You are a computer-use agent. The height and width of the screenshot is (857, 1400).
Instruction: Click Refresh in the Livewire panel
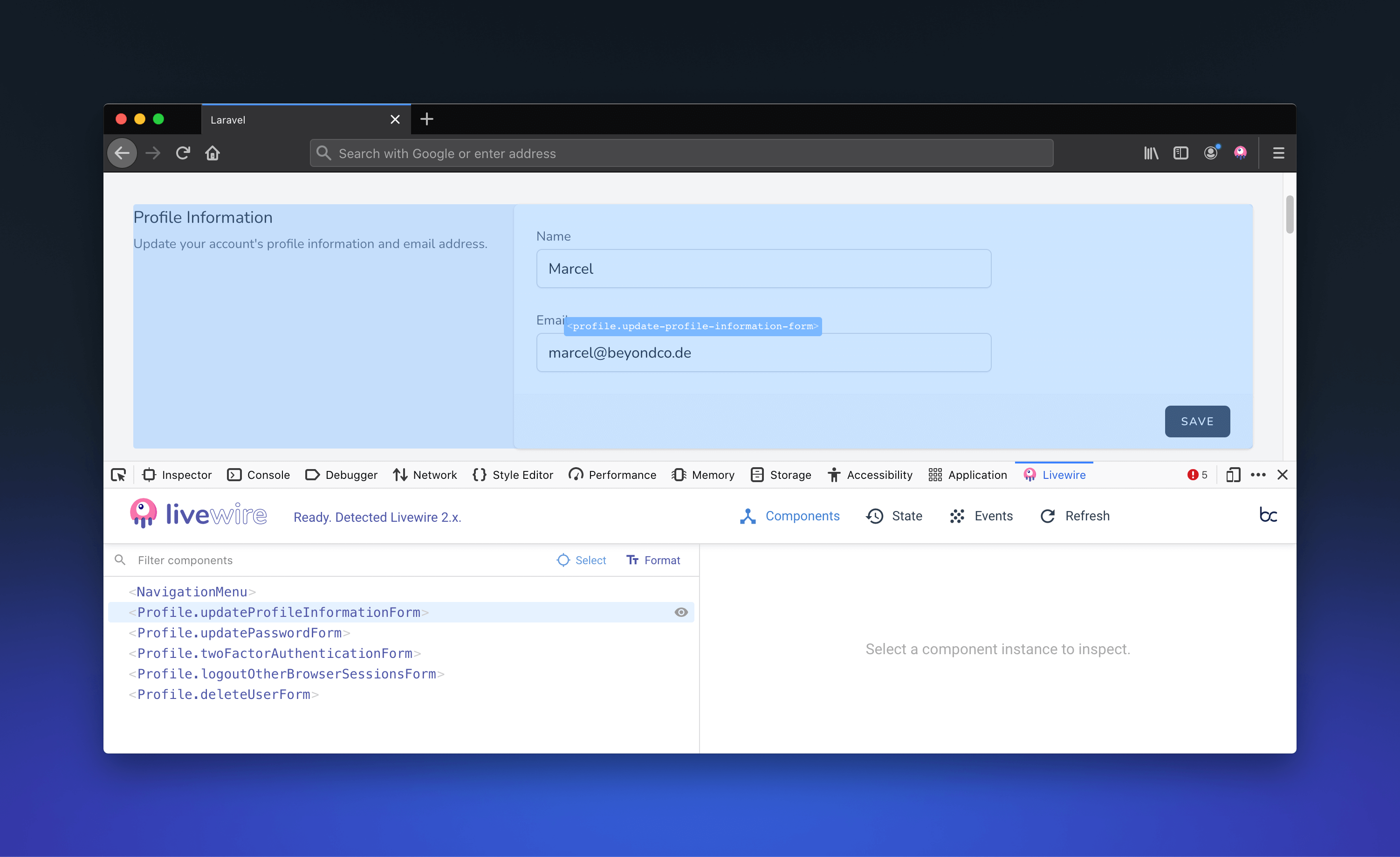click(x=1074, y=515)
